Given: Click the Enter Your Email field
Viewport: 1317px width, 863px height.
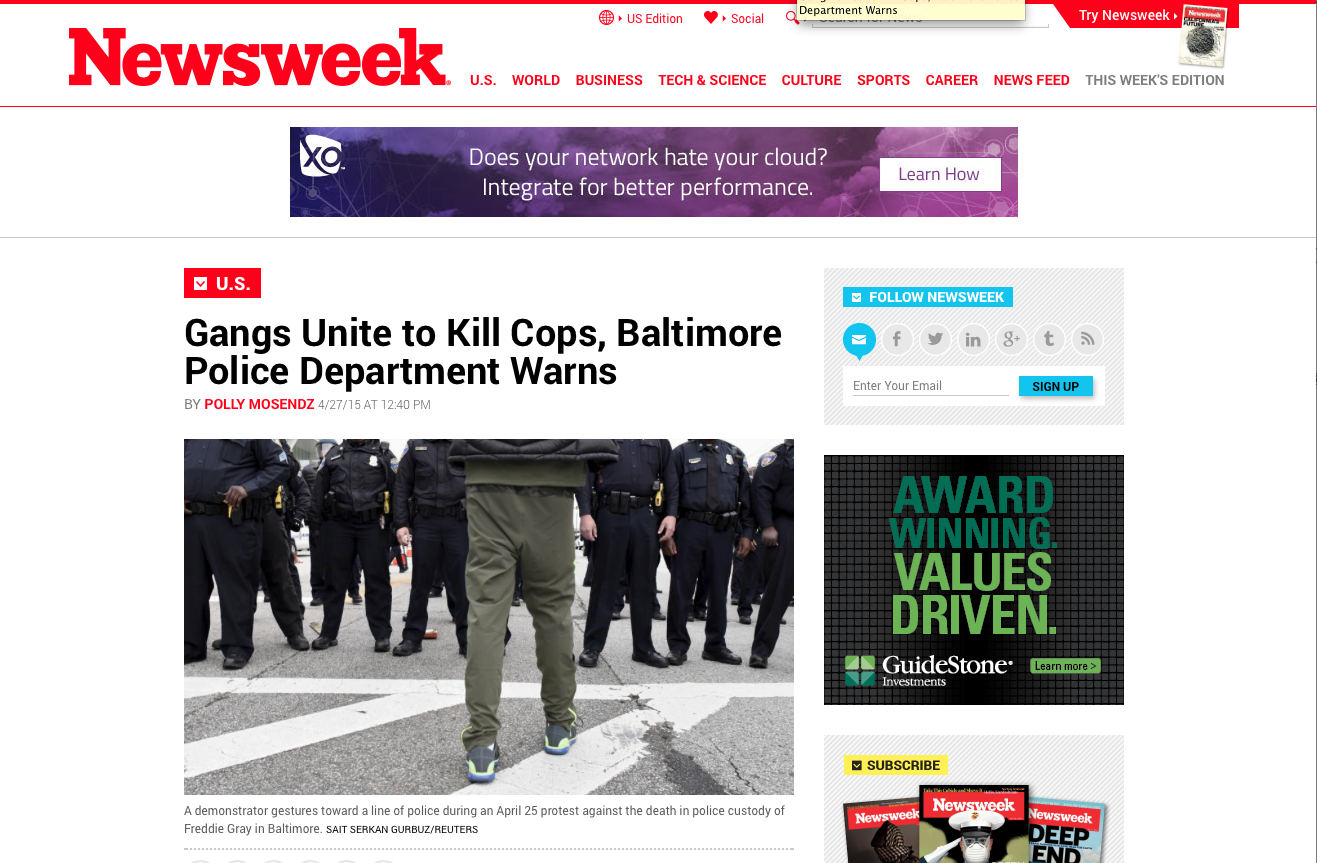Looking at the screenshot, I should coord(930,386).
